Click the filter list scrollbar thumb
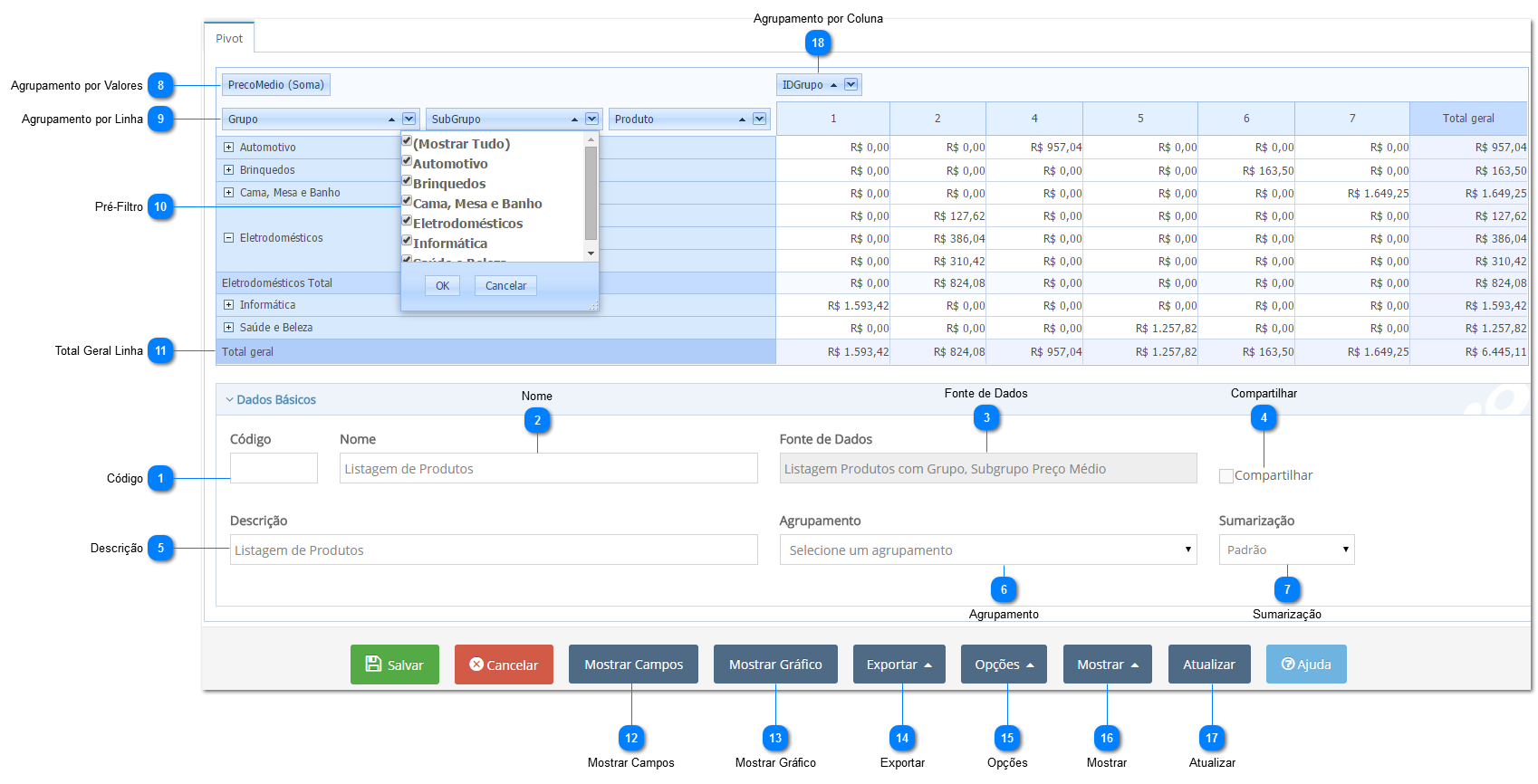The height and width of the screenshot is (784, 1538). pos(591,192)
